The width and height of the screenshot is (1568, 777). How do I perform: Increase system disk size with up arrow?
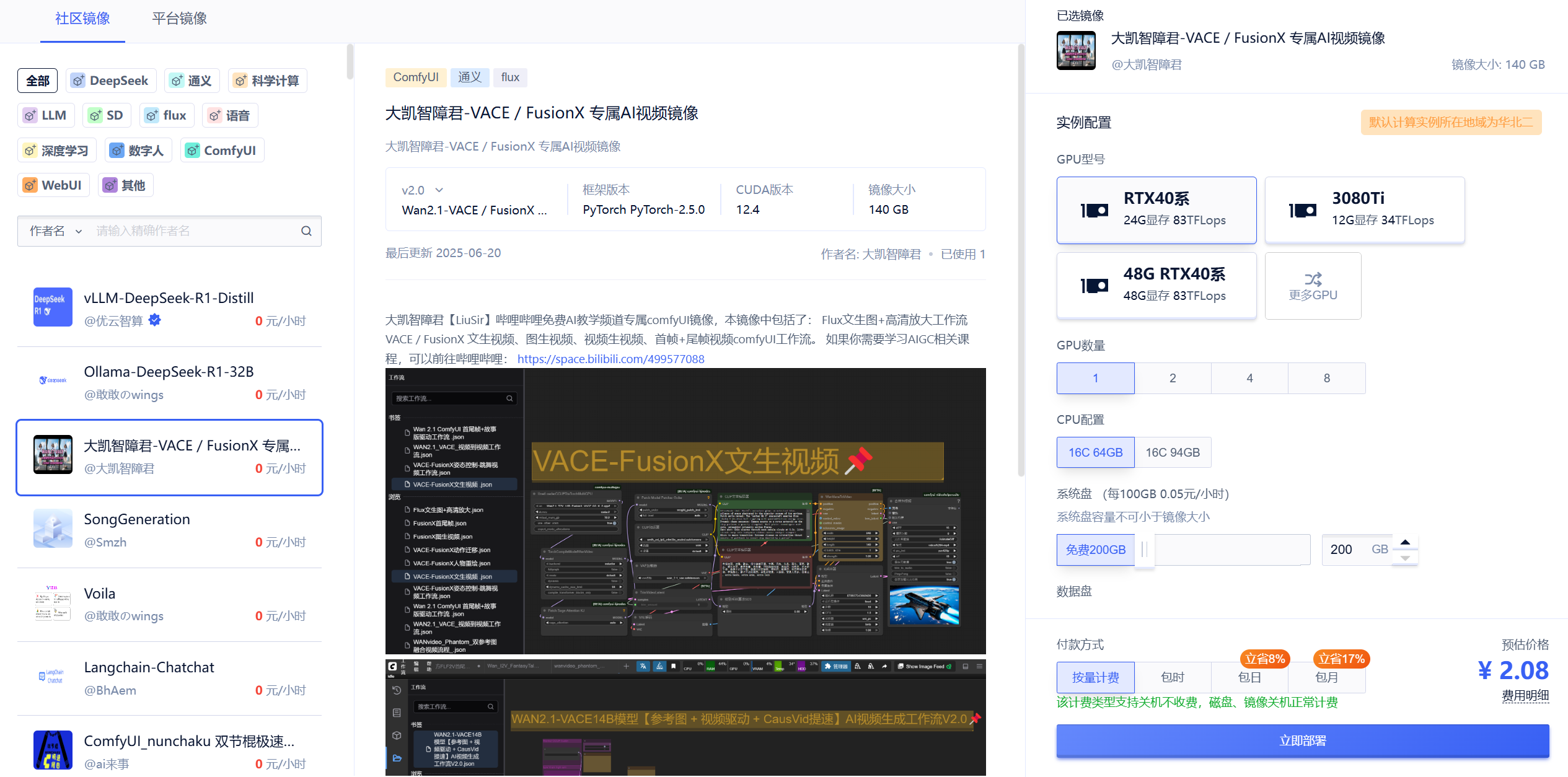click(1405, 542)
